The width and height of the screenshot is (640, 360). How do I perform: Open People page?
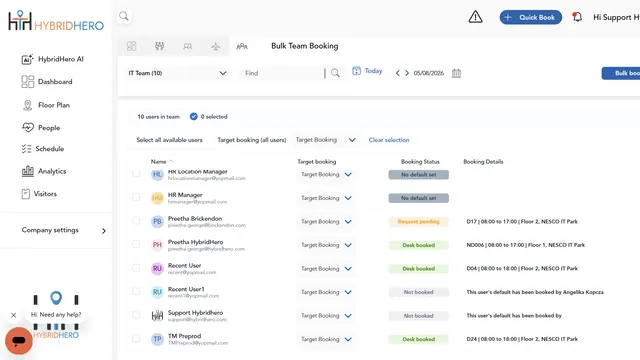coord(49,128)
